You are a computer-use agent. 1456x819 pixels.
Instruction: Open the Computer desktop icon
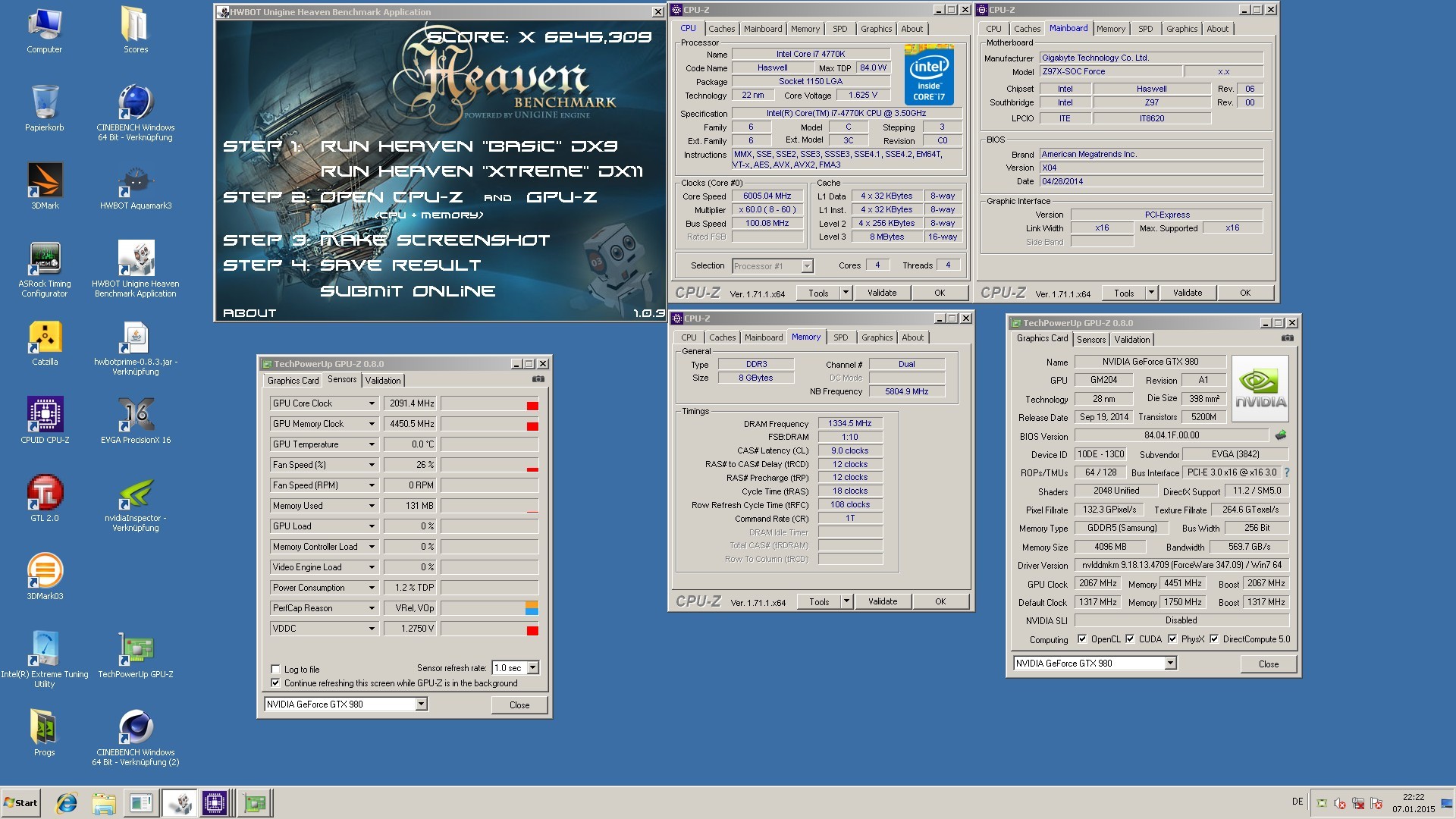coord(45,30)
